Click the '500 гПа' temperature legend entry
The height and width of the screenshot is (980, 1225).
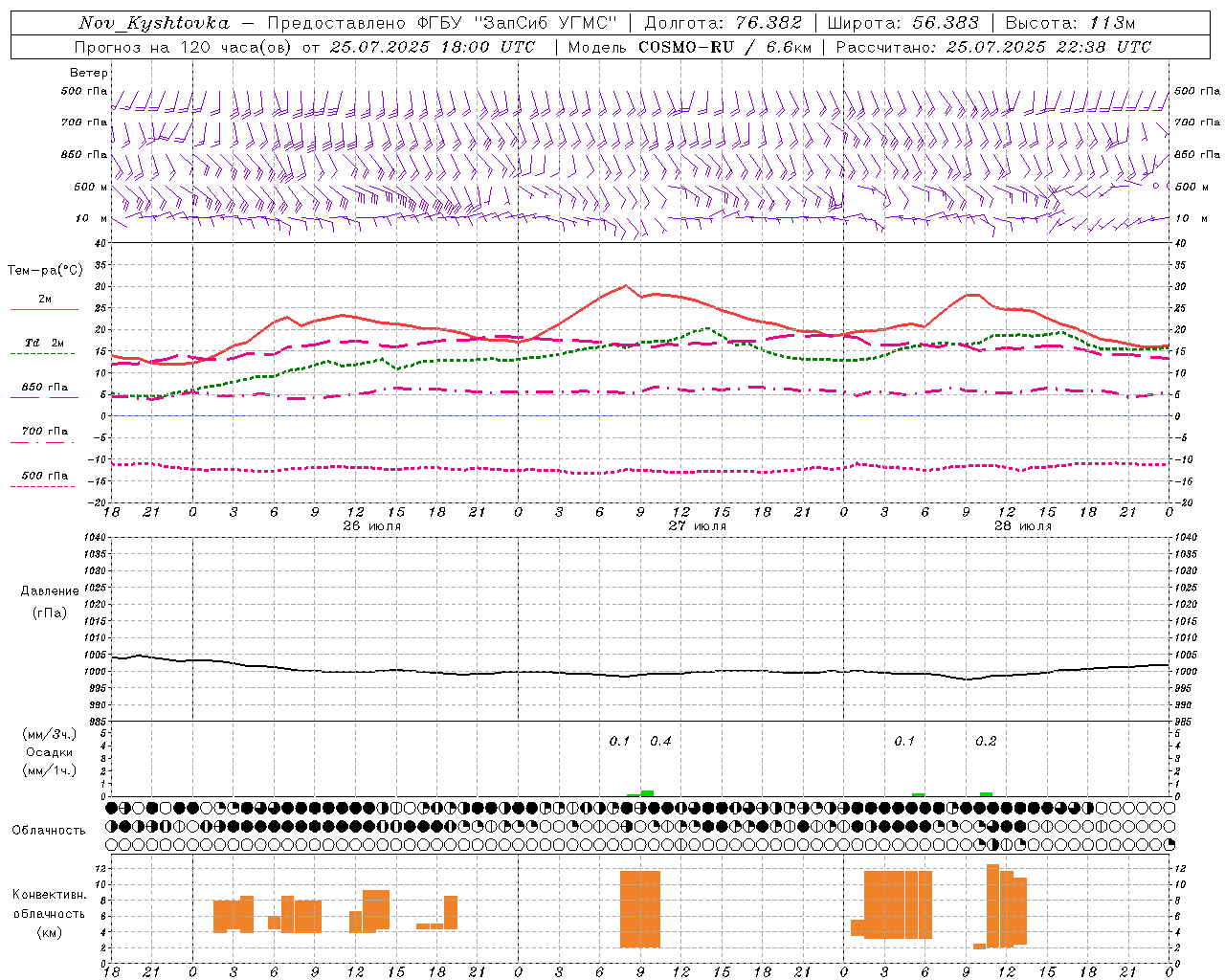tap(45, 476)
